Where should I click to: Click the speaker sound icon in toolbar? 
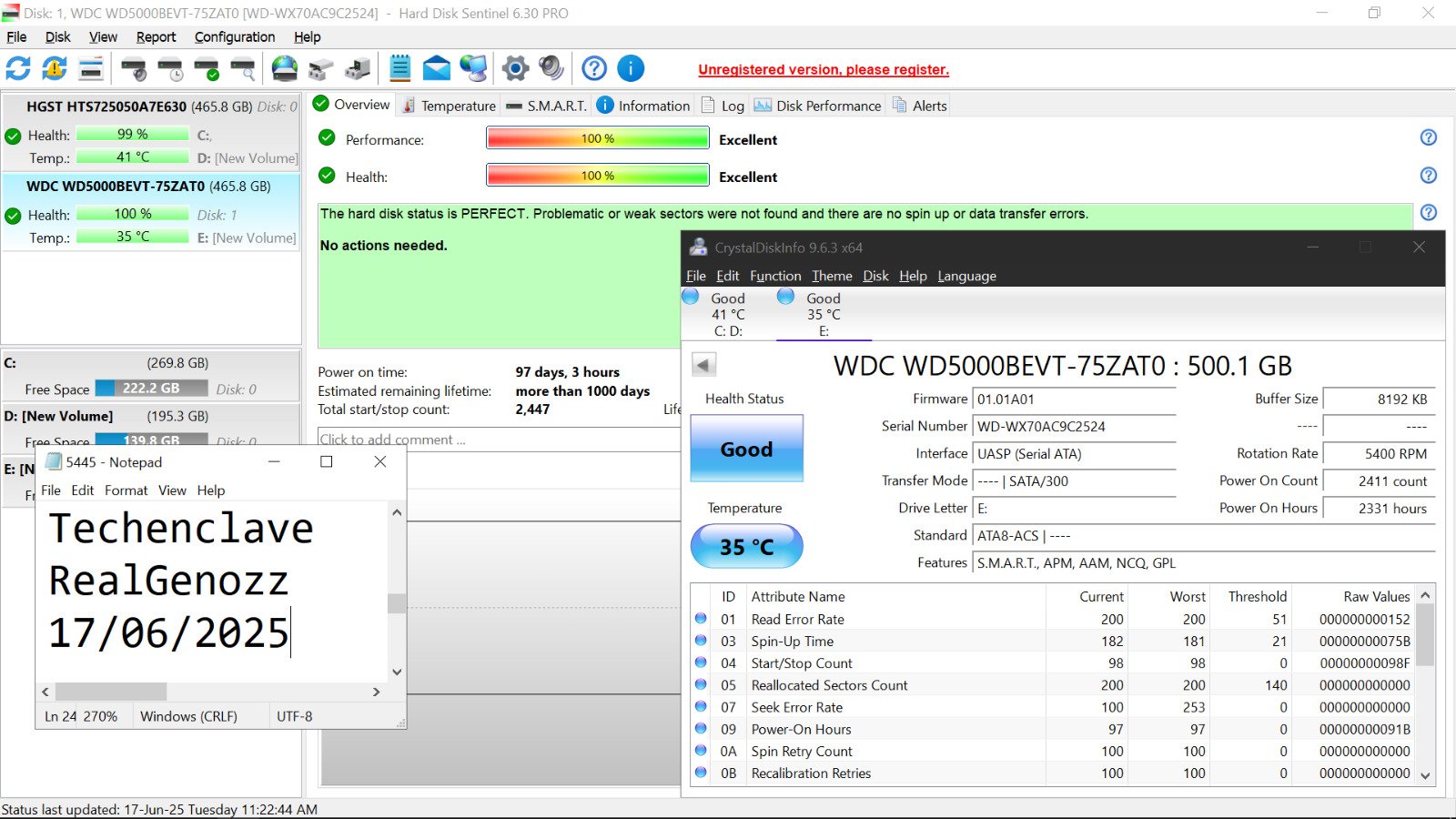[x=551, y=68]
